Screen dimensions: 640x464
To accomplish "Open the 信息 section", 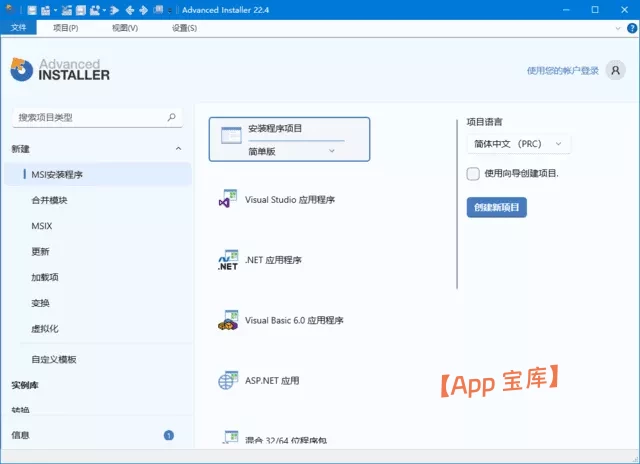I will pyautogui.click(x=20, y=435).
